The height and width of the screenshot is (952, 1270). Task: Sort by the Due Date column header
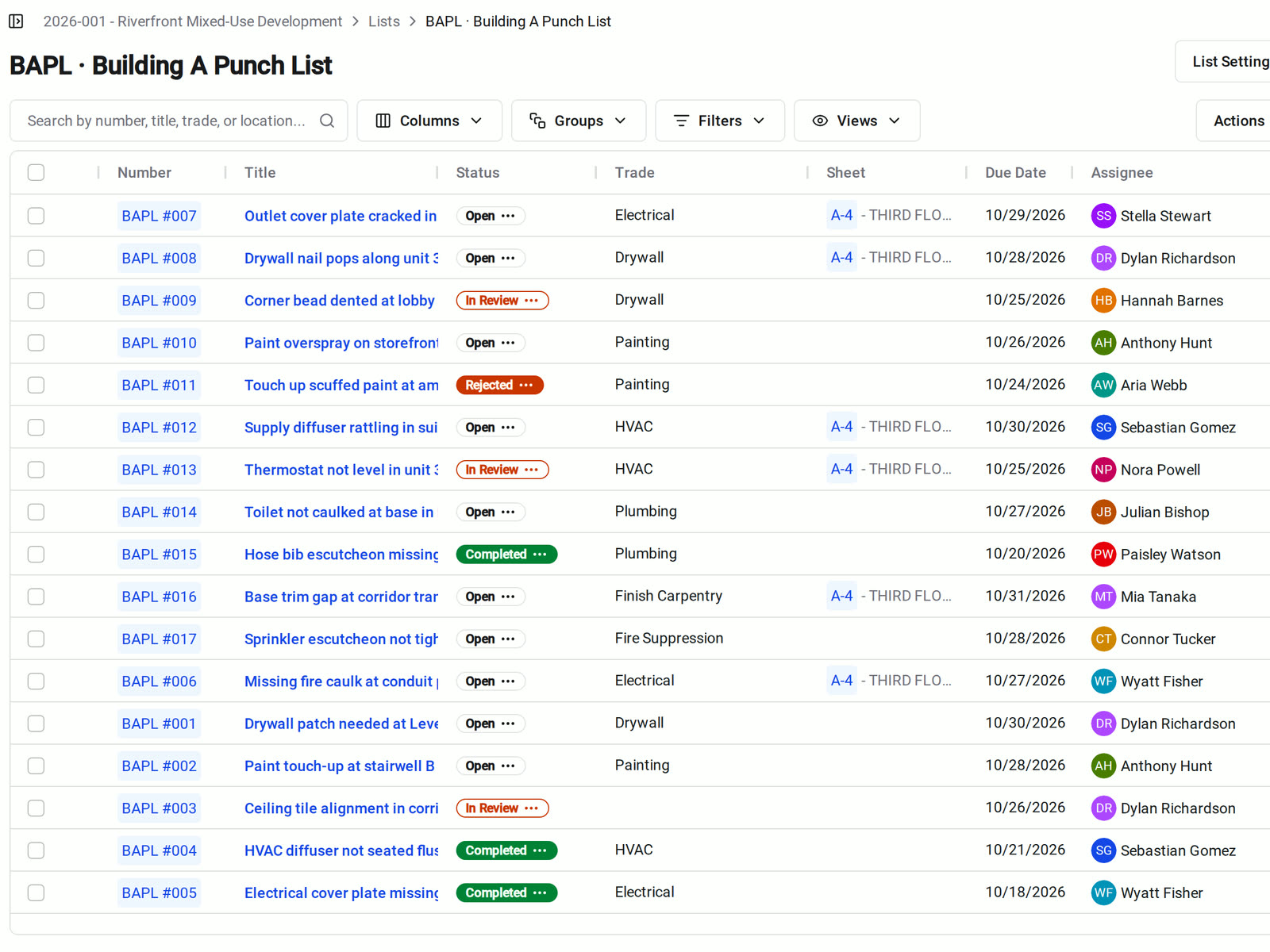pyautogui.click(x=1015, y=172)
